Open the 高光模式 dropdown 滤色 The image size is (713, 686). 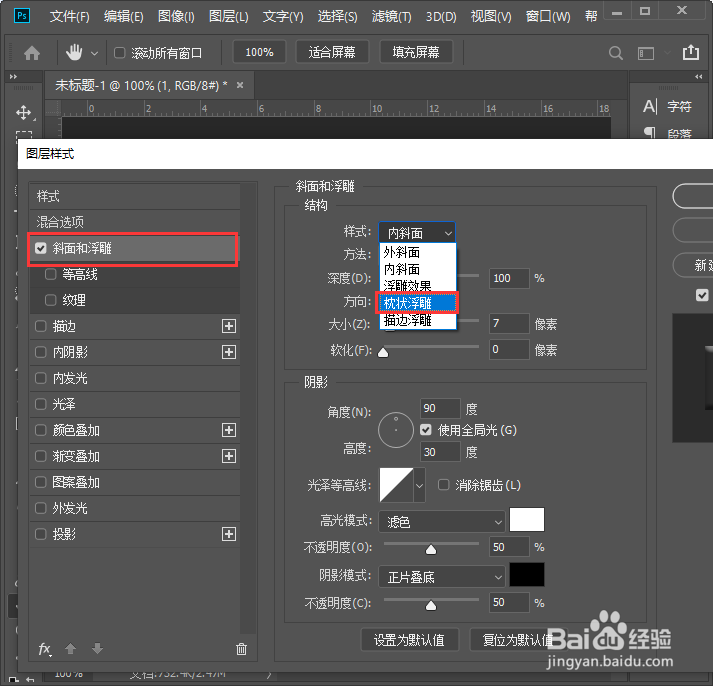442,521
